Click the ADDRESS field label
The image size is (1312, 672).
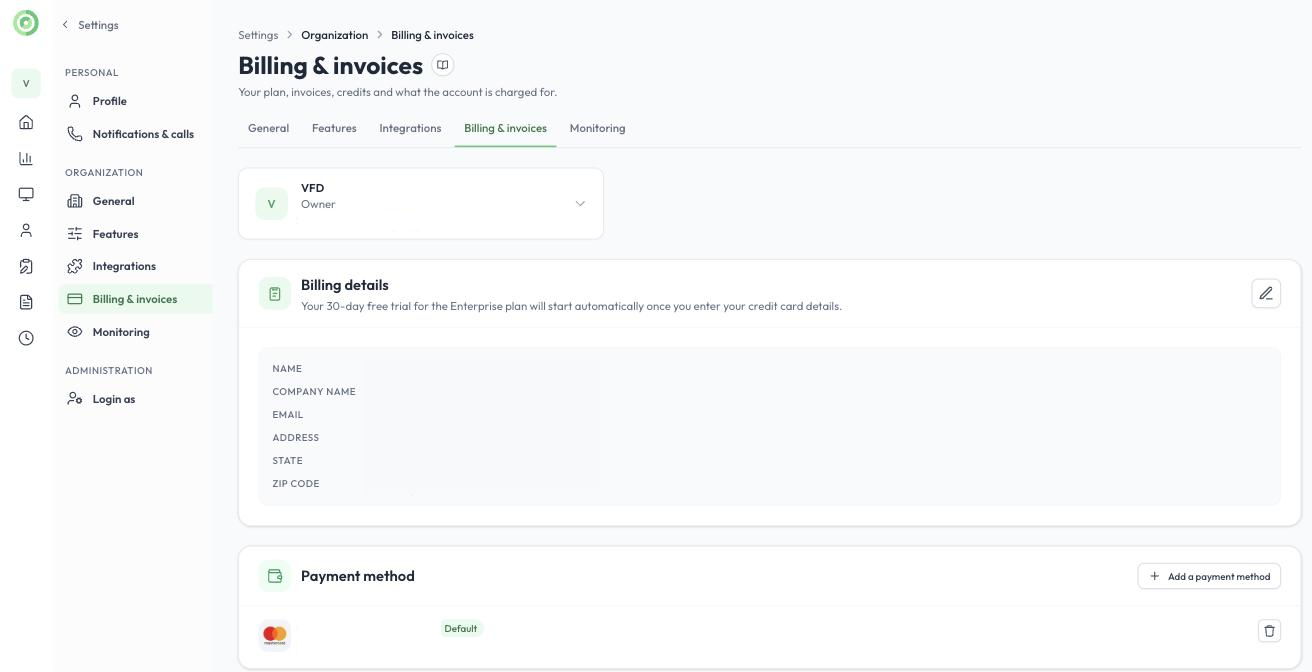[296, 438]
